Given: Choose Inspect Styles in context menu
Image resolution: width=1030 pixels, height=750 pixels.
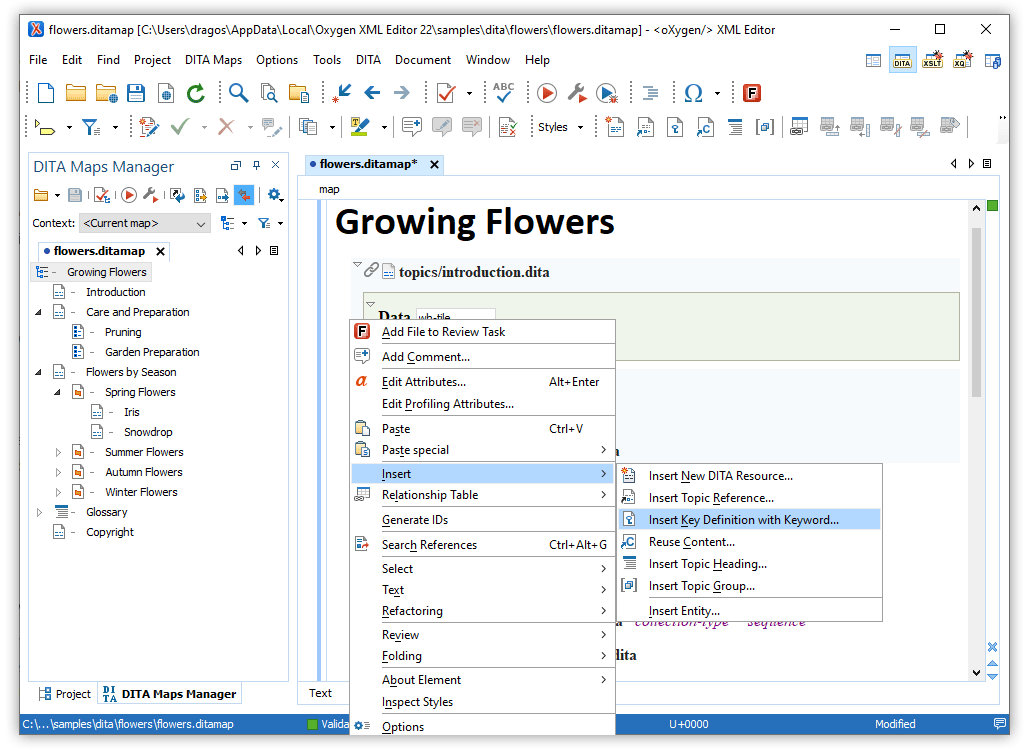Looking at the screenshot, I should [x=483, y=702].
